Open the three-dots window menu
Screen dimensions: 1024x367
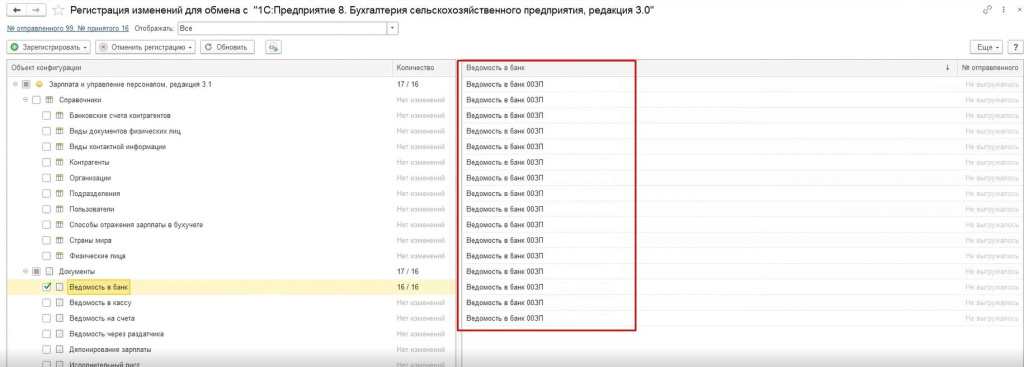1003,10
